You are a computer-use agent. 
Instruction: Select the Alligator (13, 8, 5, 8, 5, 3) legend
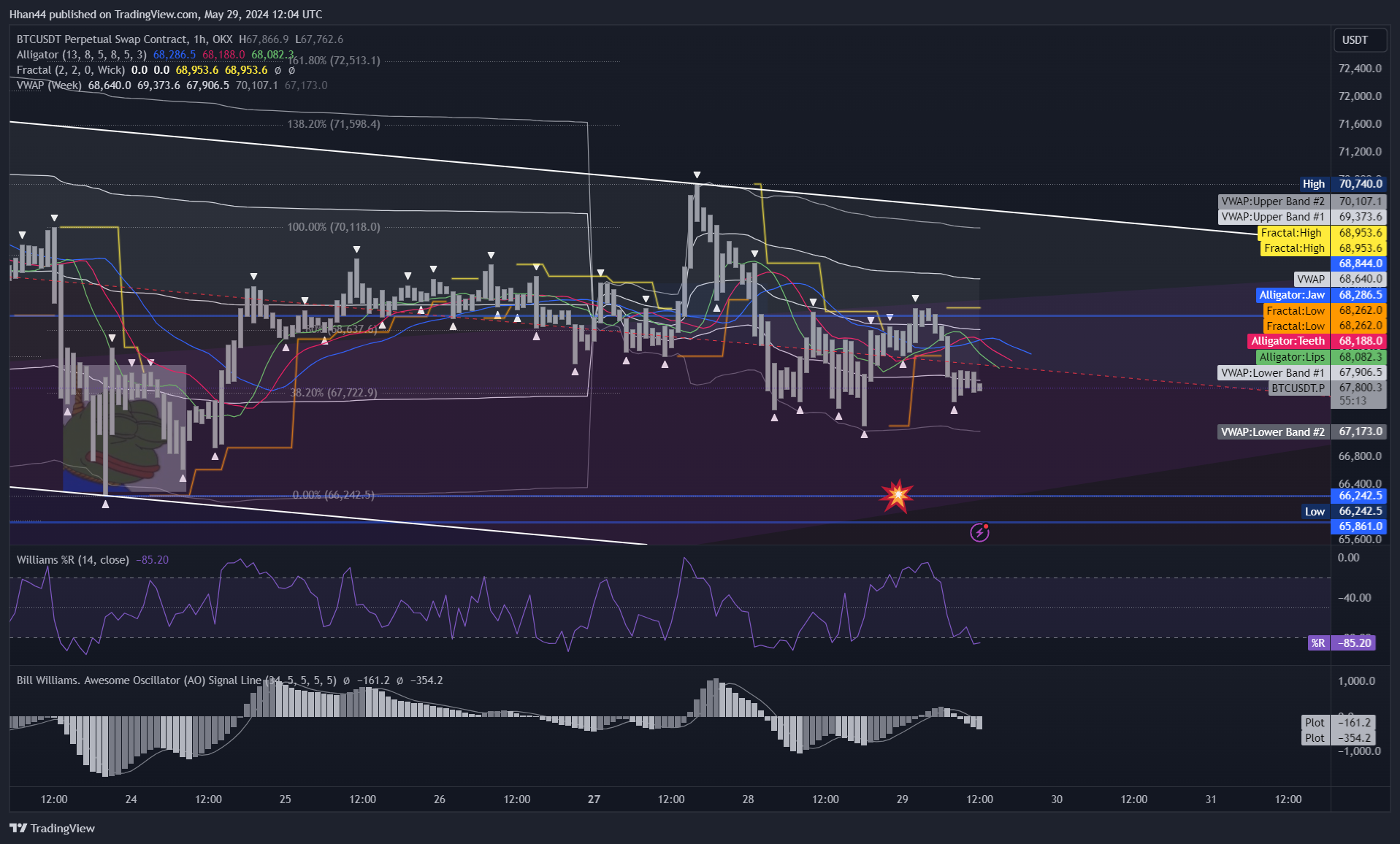coord(81,55)
